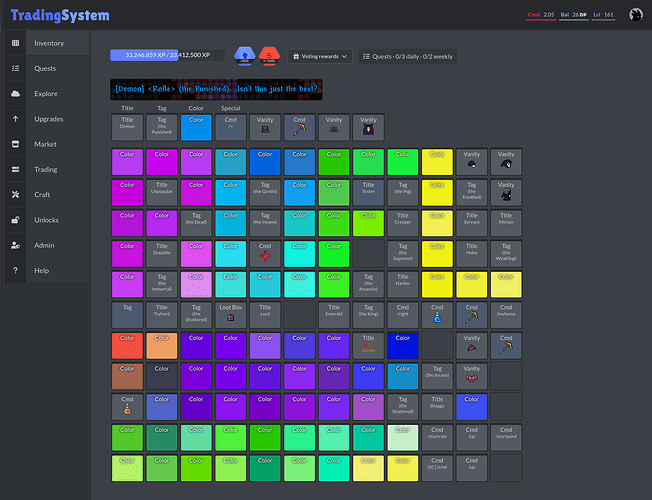Click the Cred 2.05 stat
This screenshot has width=652, height=500.
pos(541,15)
